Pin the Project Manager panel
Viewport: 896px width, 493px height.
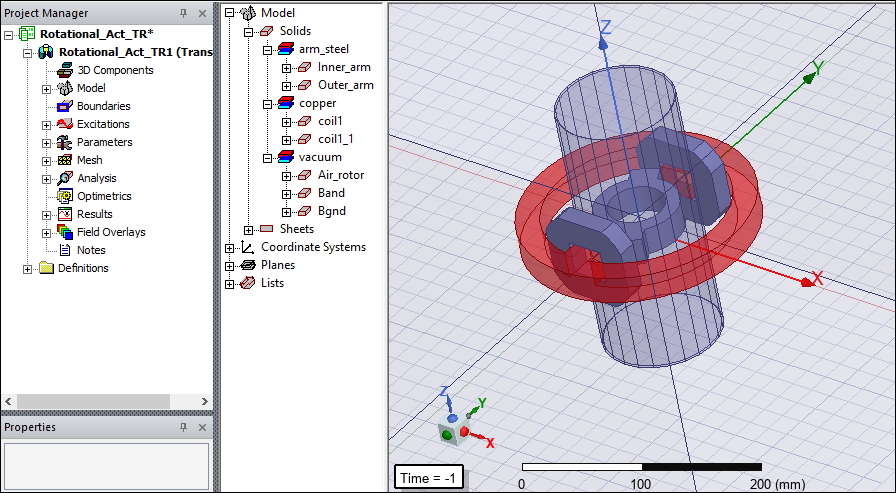click(x=183, y=13)
